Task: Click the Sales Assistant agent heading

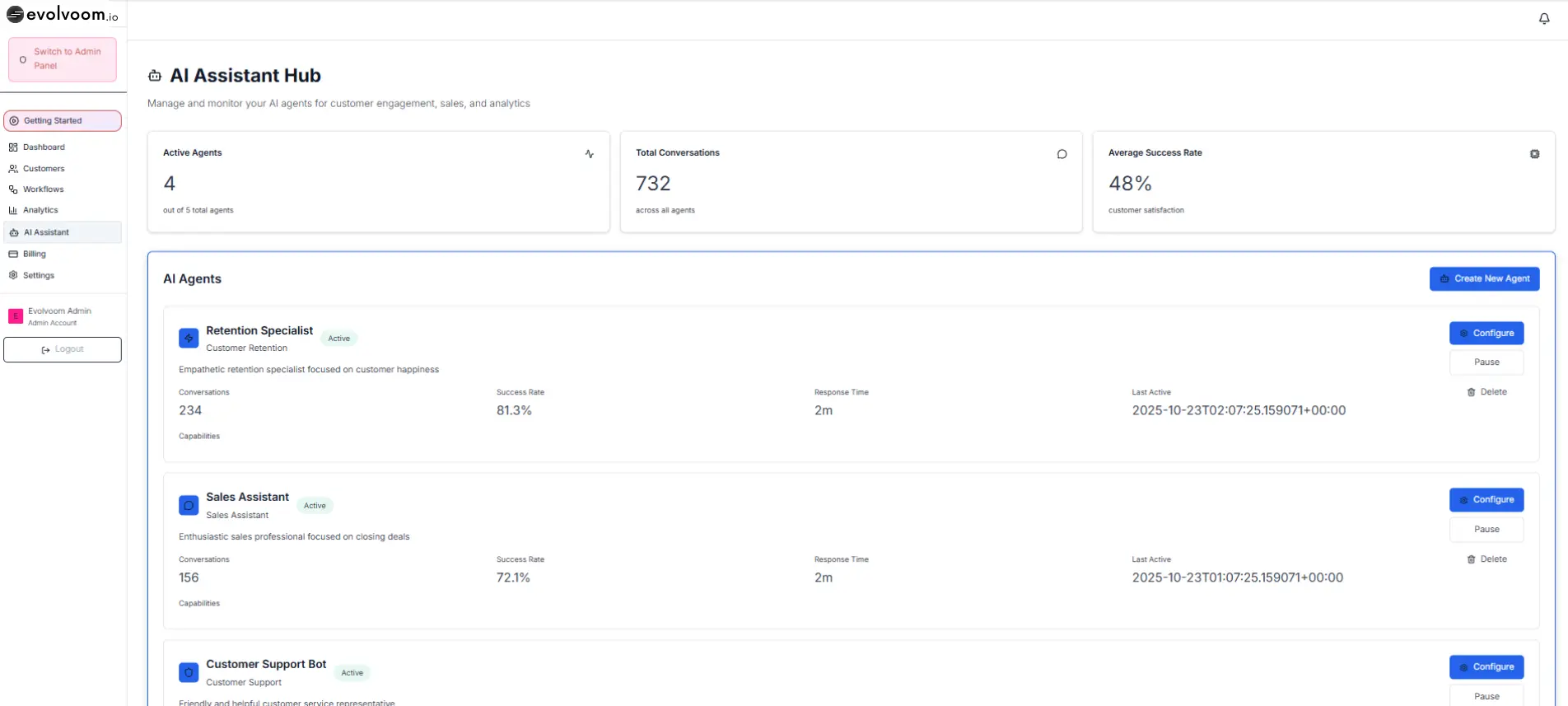Action: [247, 497]
